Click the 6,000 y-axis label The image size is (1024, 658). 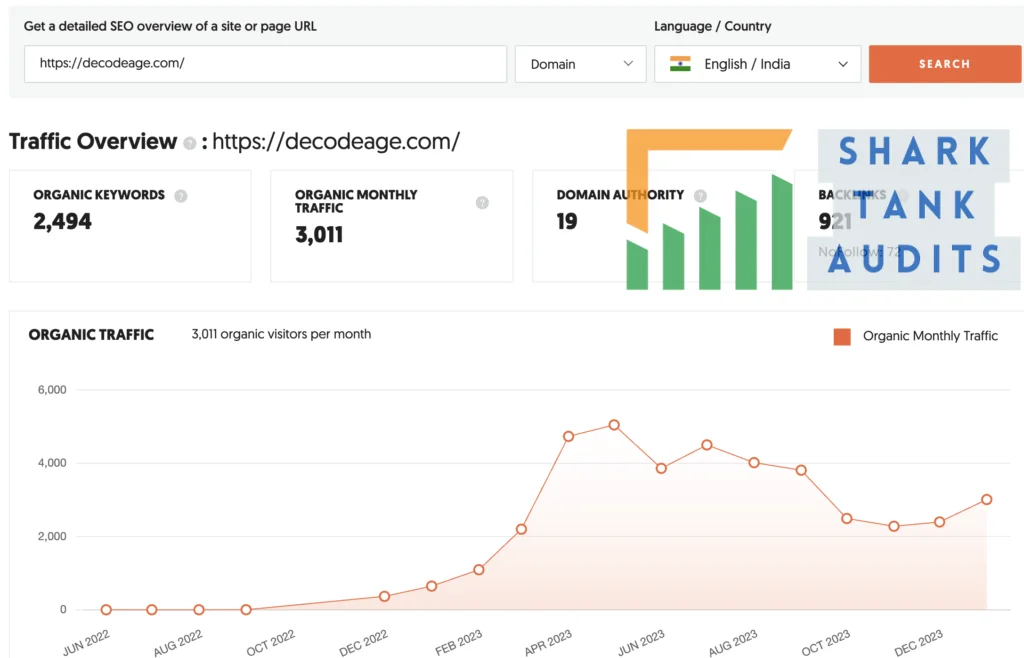click(x=52, y=390)
